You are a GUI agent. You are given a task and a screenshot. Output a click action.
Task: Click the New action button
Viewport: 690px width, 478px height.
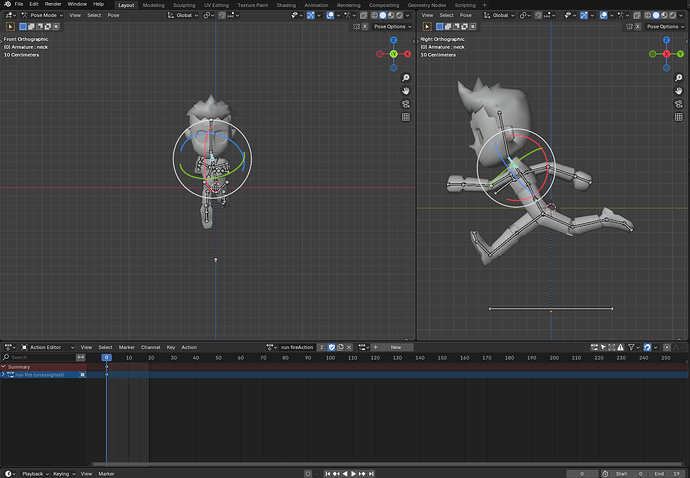[396, 347]
